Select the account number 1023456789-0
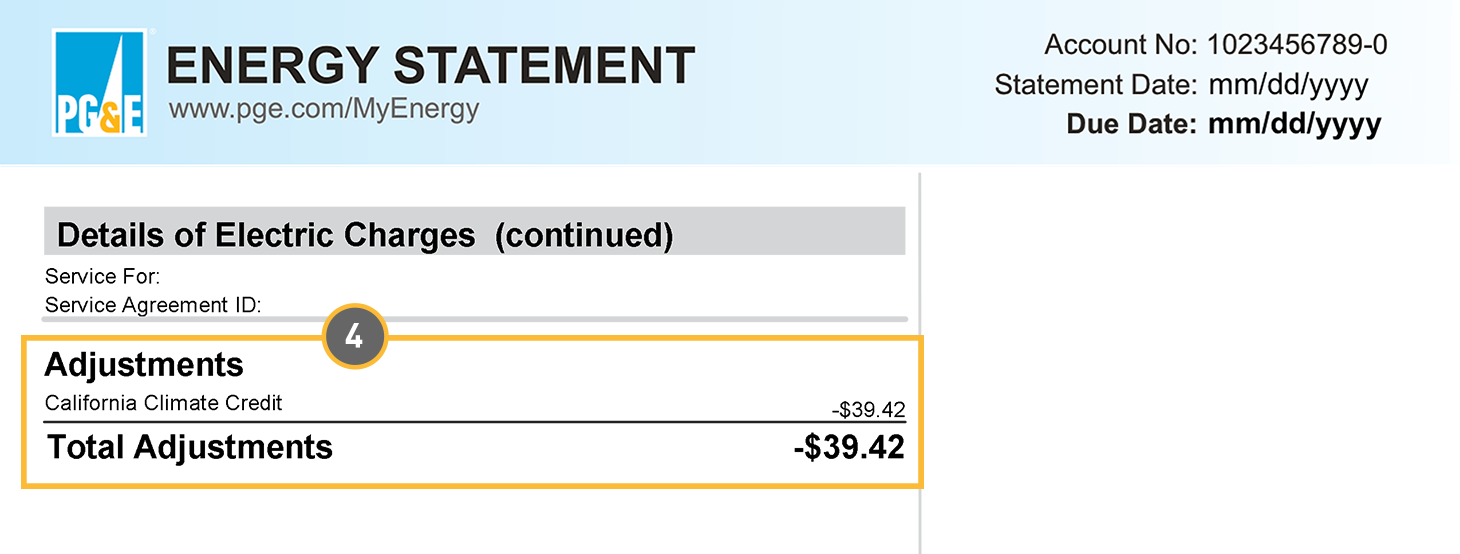The image size is (1460, 554). click(1297, 45)
